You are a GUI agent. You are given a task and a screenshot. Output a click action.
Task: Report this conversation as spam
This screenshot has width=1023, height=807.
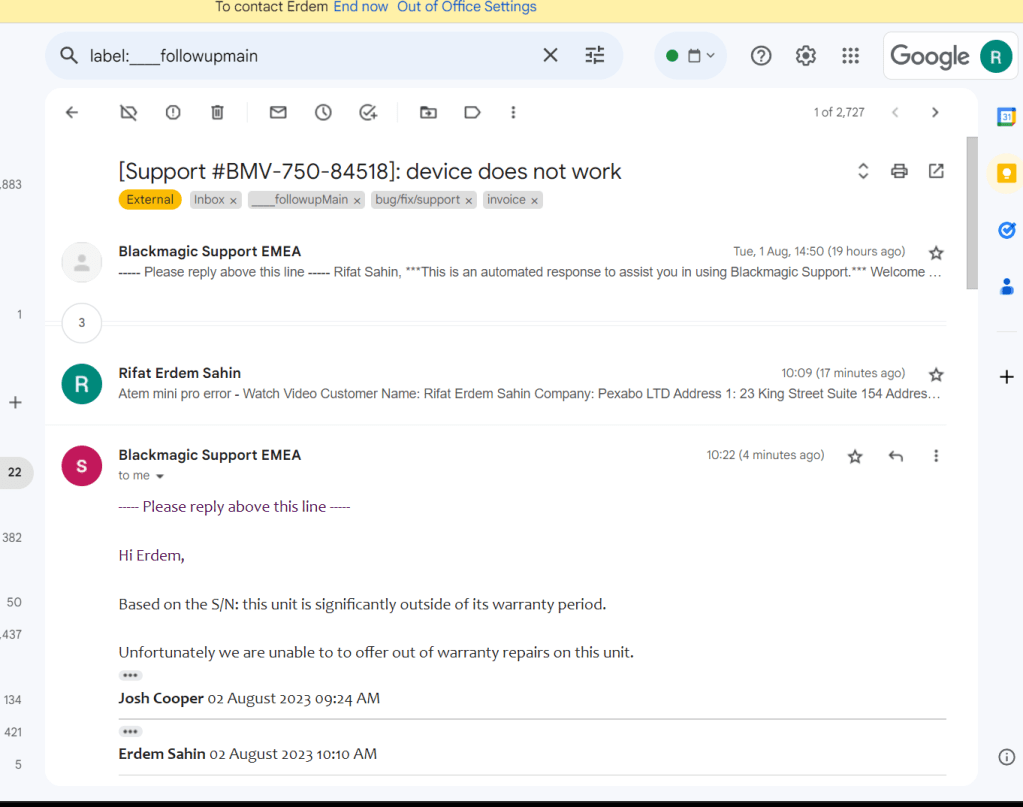coord(173,112)
